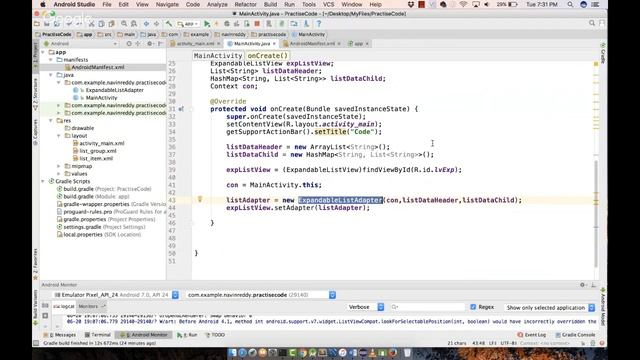
Task: Open the Emulator Pixel_API_24 device dropdown
Action: point(116,295)
